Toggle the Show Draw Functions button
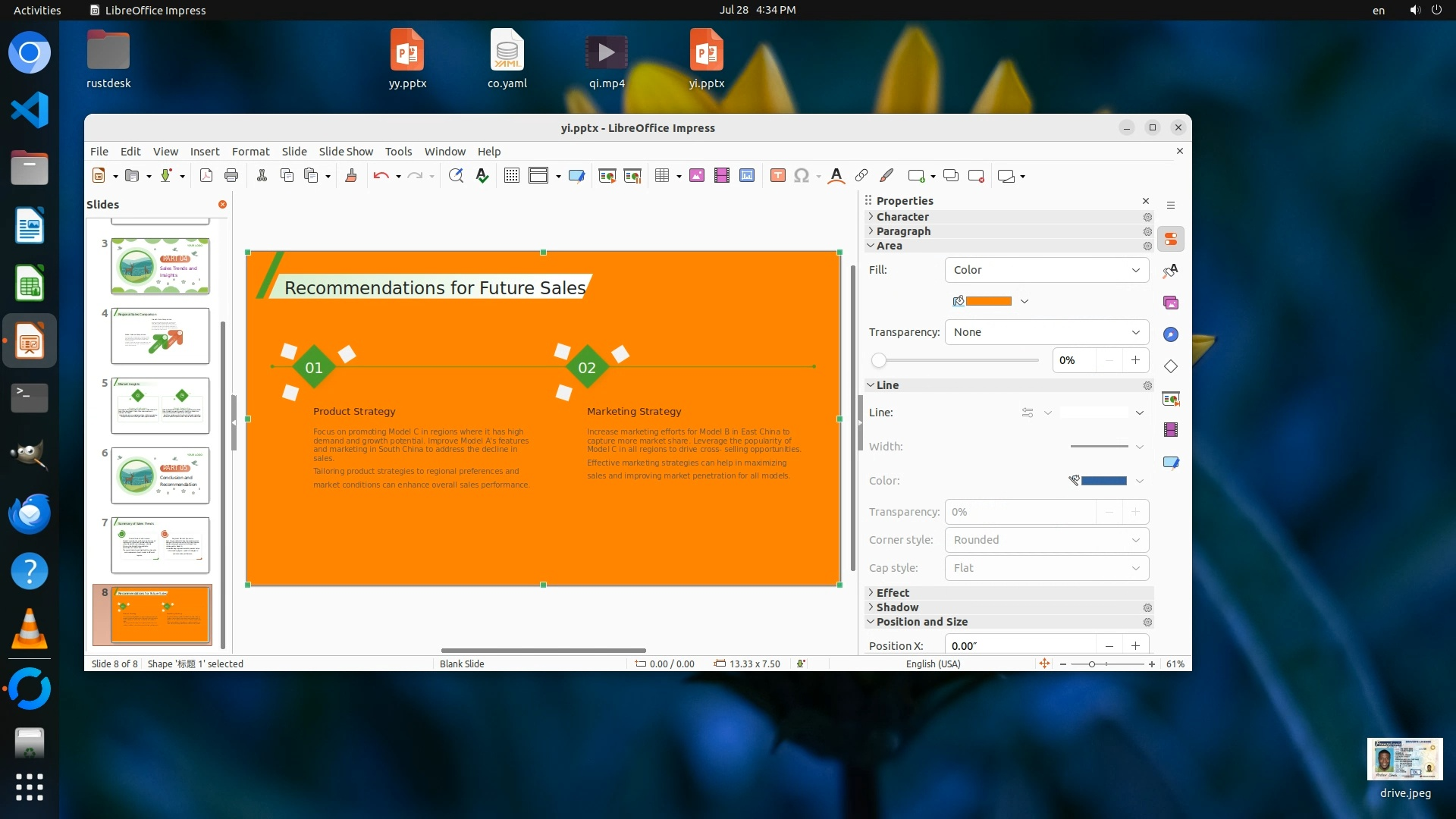 click(x=886, y=176)
